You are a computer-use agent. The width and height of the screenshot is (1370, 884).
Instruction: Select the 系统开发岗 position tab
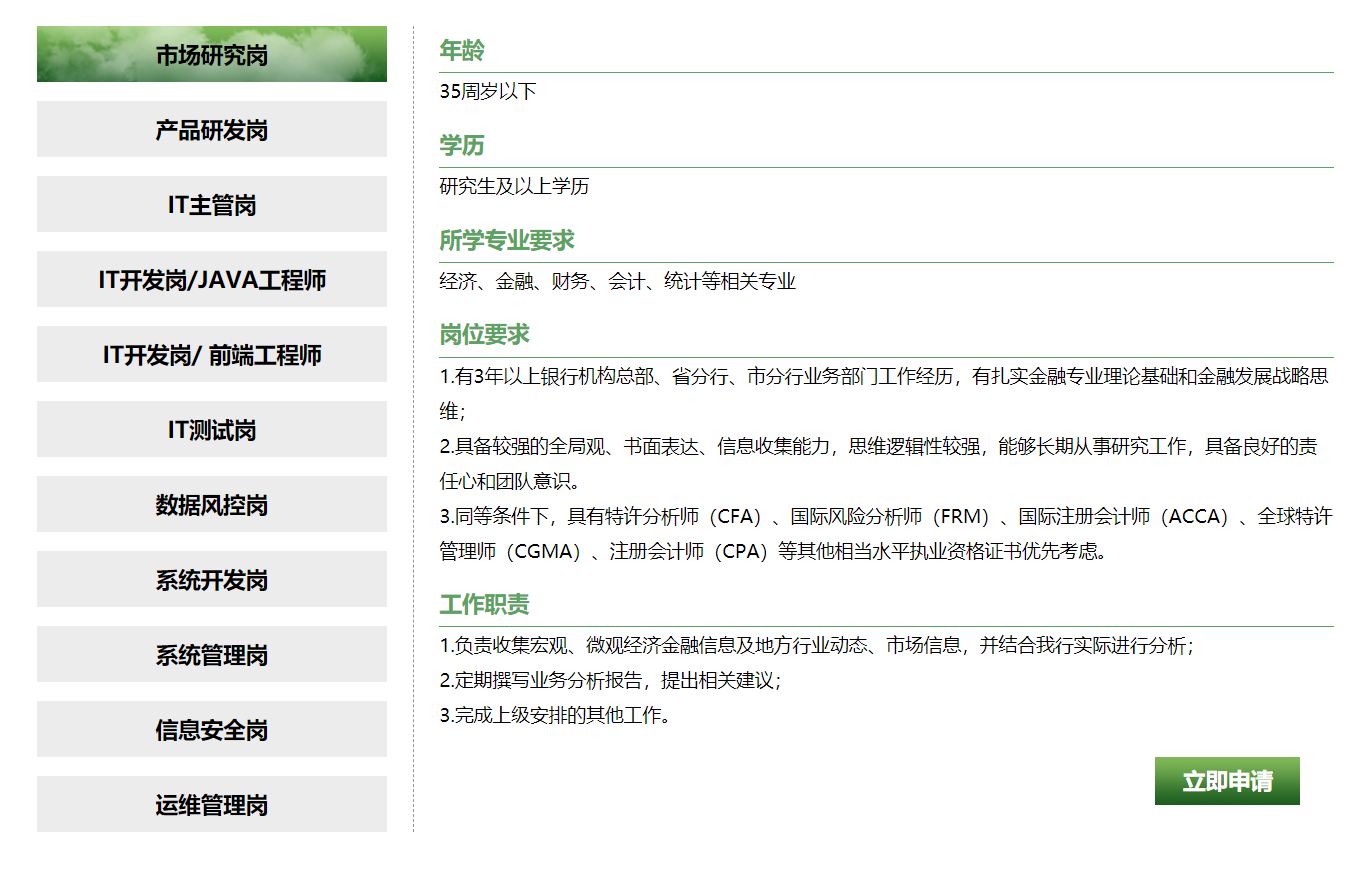(211, 580)
